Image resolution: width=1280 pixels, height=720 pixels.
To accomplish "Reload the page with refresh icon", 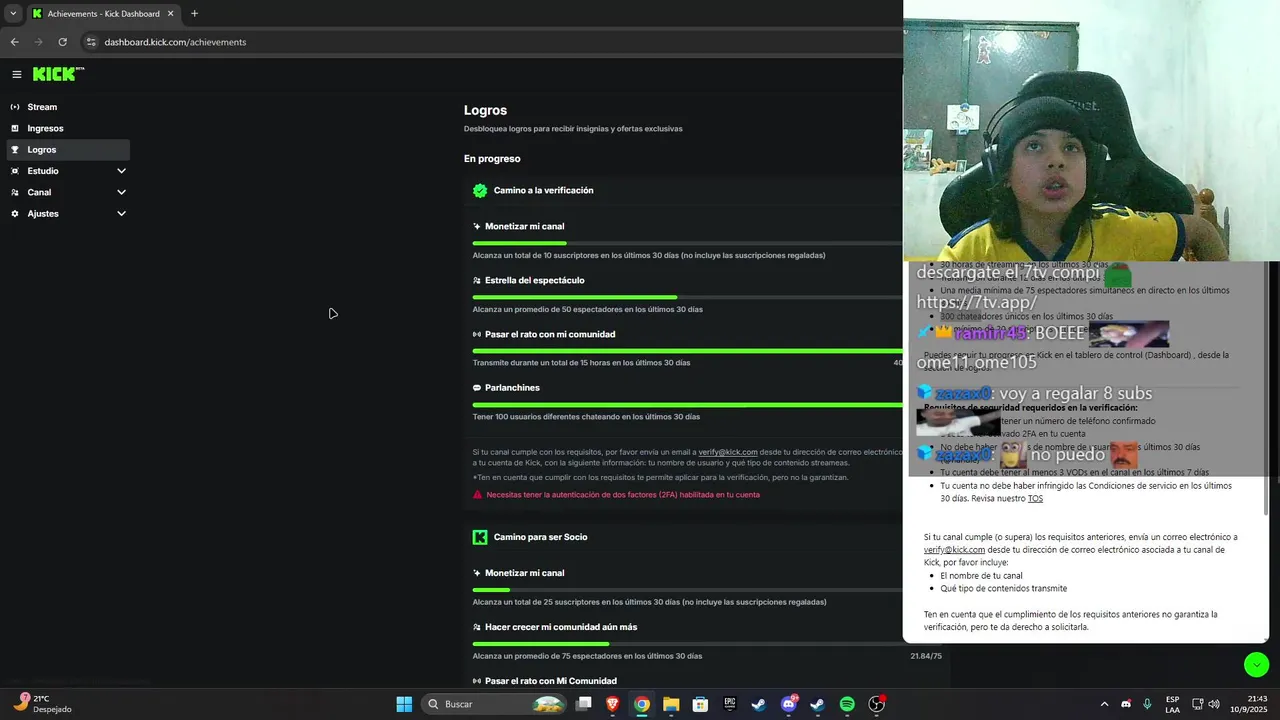I will [62, 42].
